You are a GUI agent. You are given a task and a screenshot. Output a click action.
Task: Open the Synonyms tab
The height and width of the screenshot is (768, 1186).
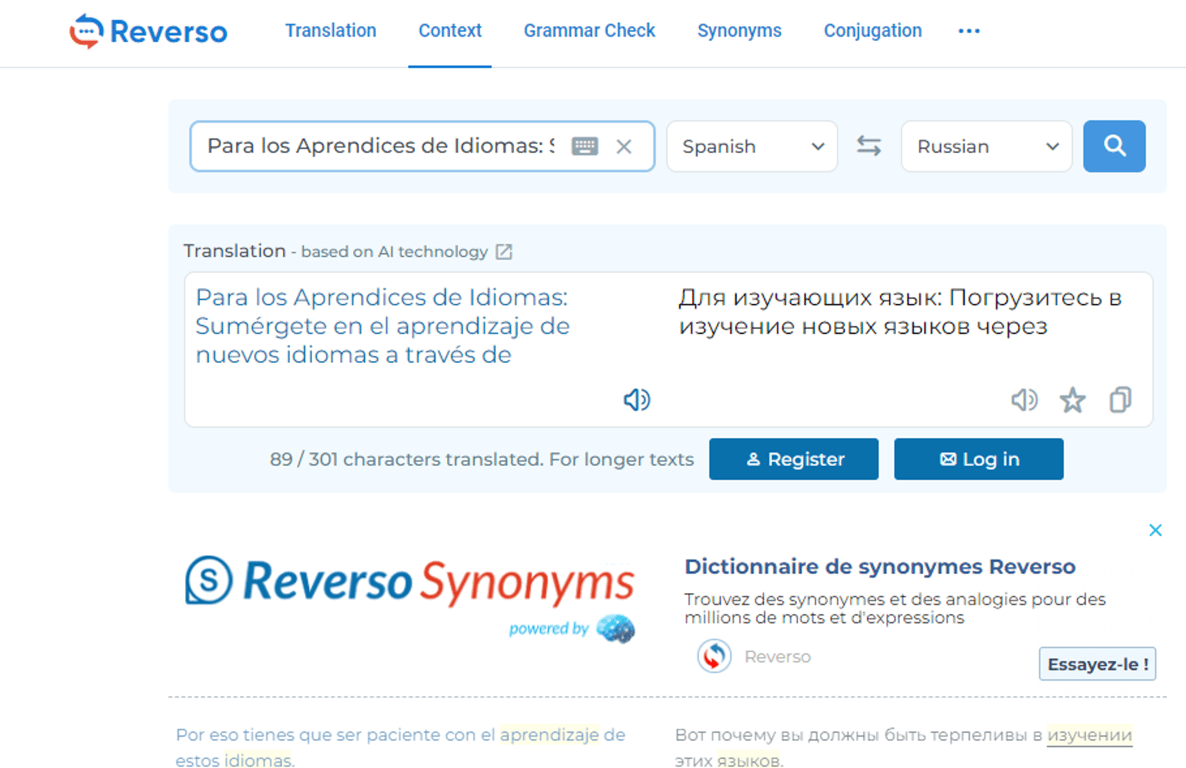pyautogui.click(x=739, y=31)
